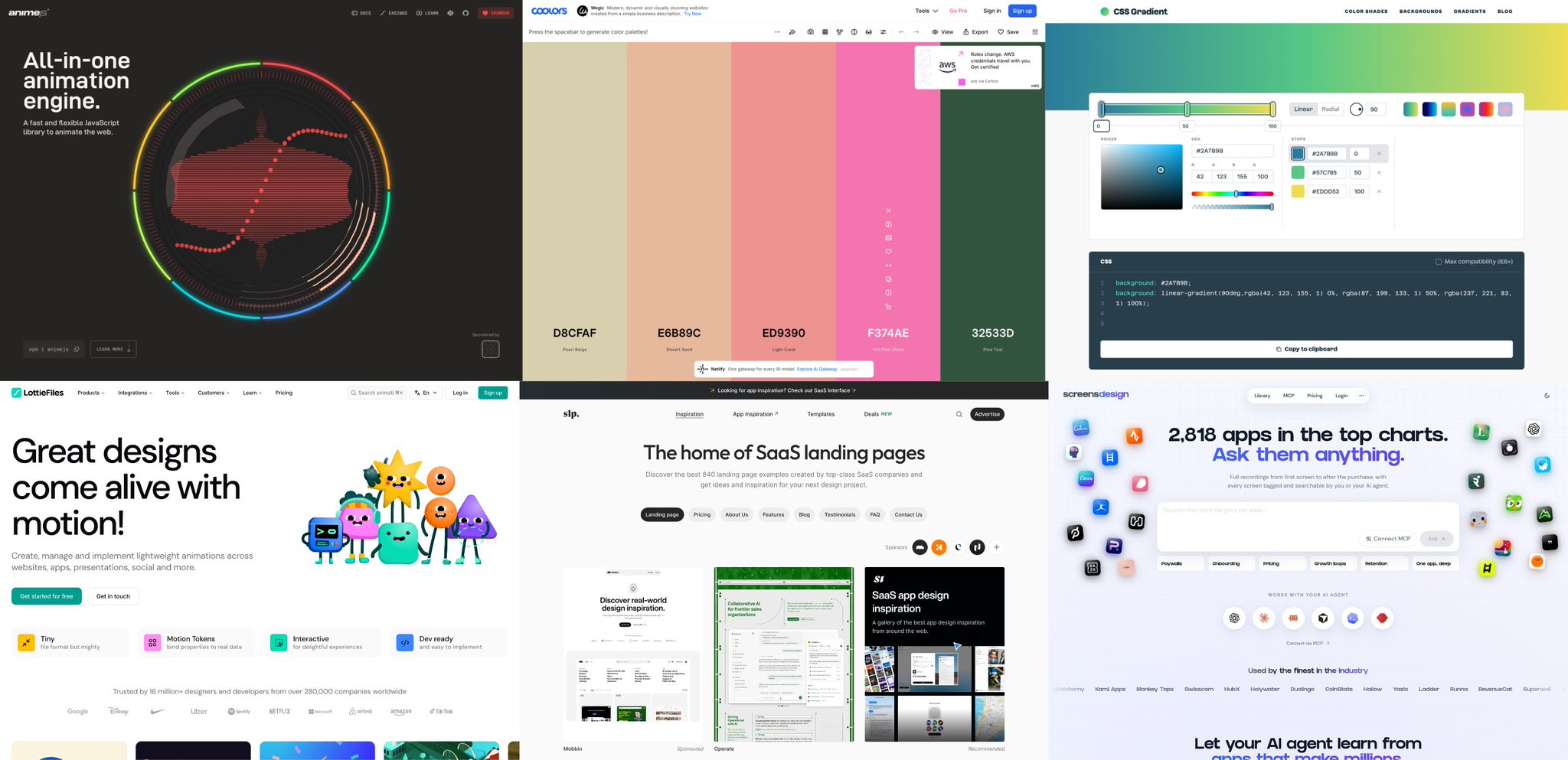Expand the Learn menu in LottieFiles
This screenshot has width=1568, height=760.
253,393
